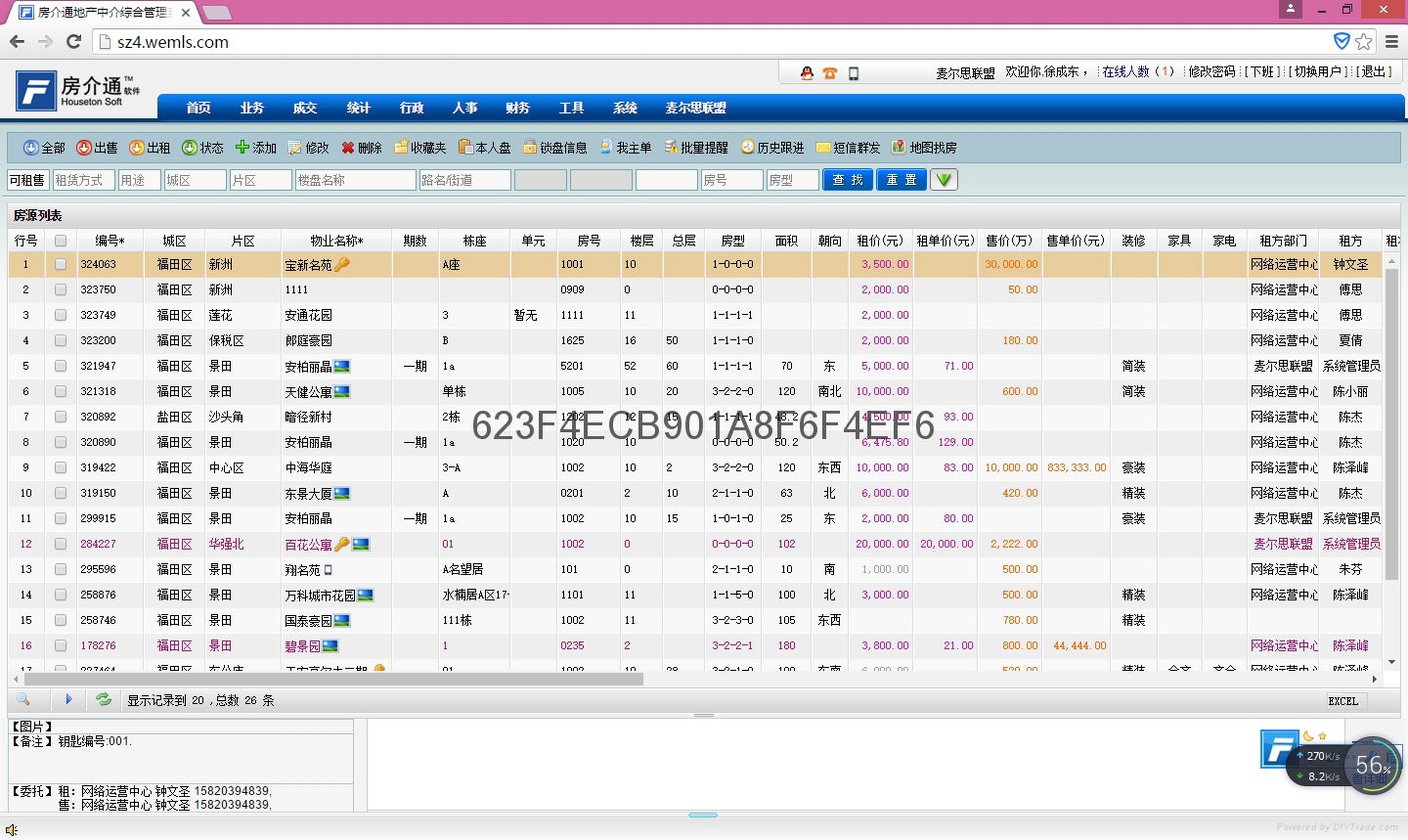Expand more filters with green arrow button
This screenshot has height=840, width=1408.
[944, 180]
